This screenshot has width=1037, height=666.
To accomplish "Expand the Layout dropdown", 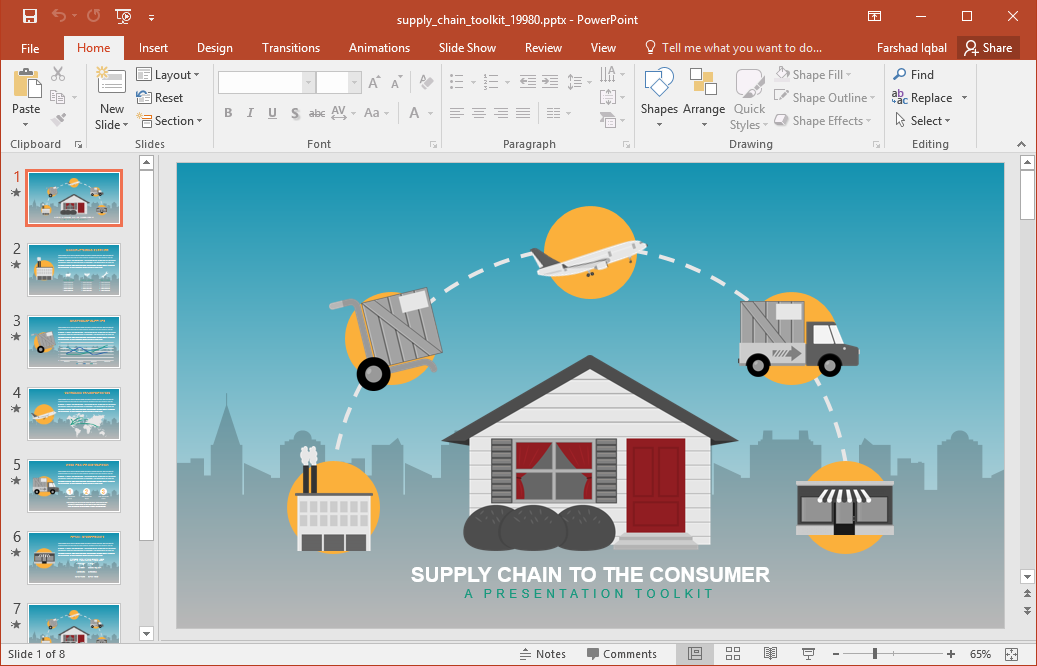I will tap(168, 75).
